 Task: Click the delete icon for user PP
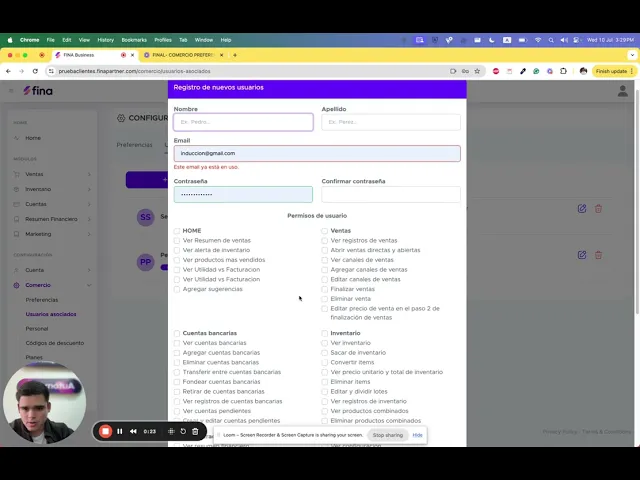[598, 255]
